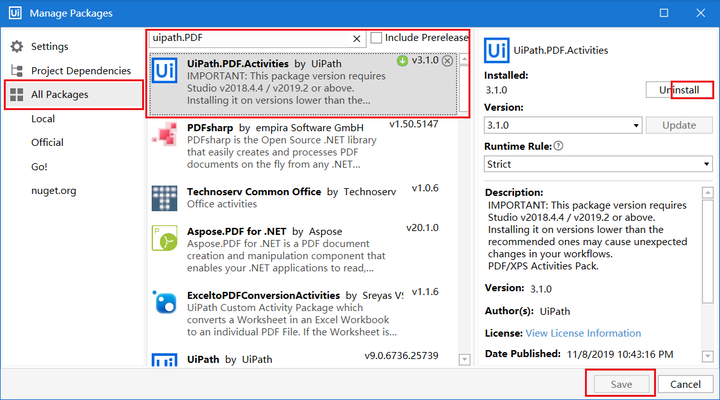Screen dimensions: 720x400
Task: Toggle the Include Prerelease checkbox
Action: (376, 38)
